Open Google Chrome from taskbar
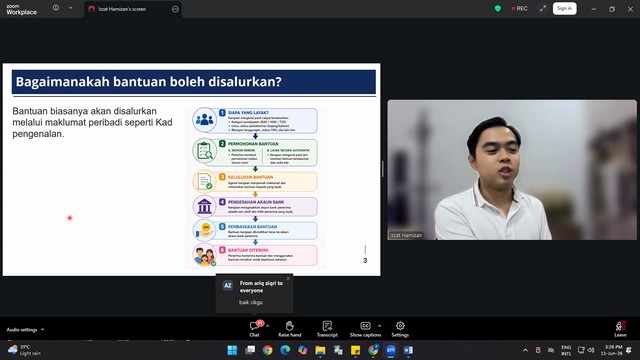The height and width of the screenshot is (360, 640). (267, 350)
